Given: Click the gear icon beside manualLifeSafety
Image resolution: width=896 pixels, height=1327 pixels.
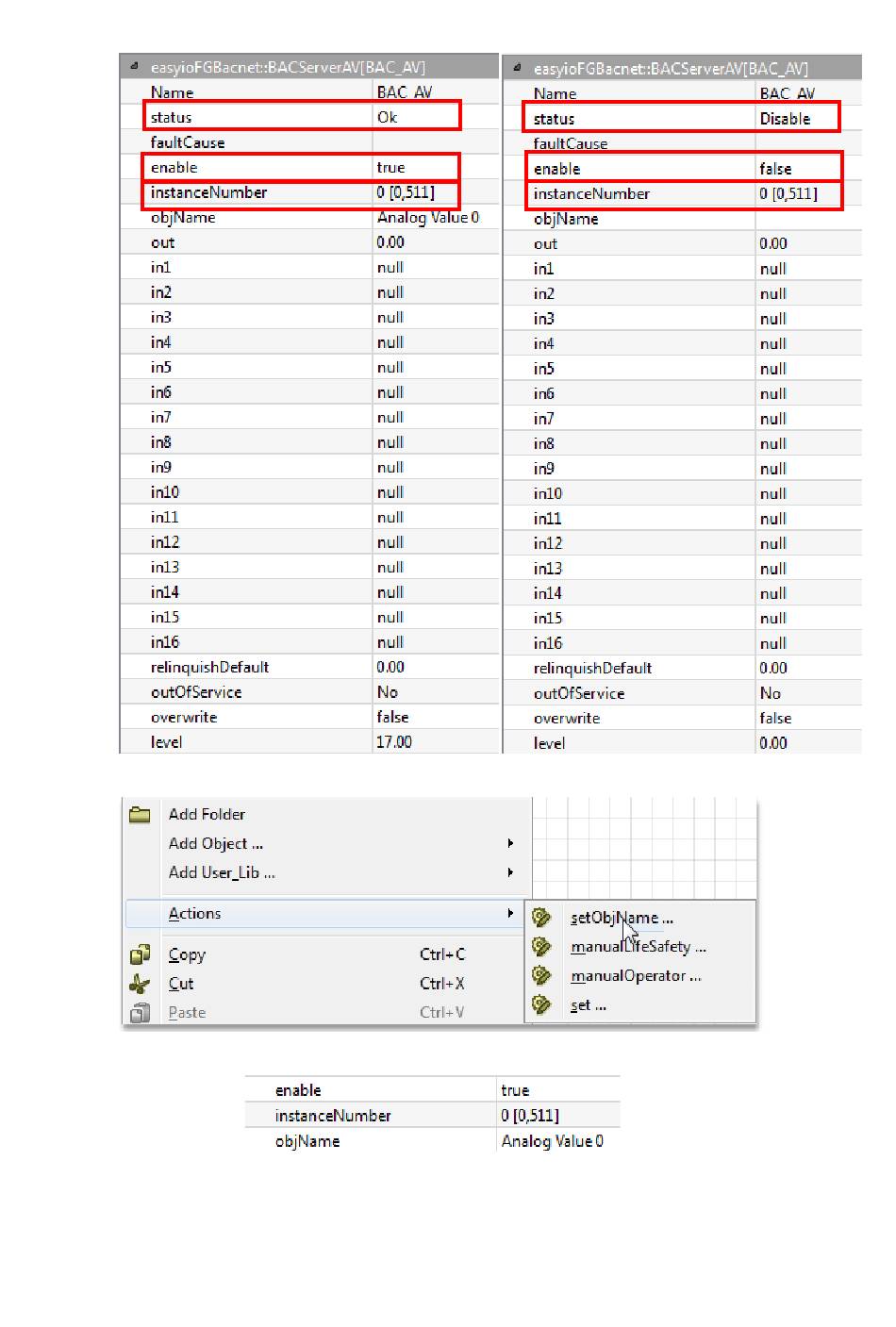Looking at the screenshot, I should [541, 946].
